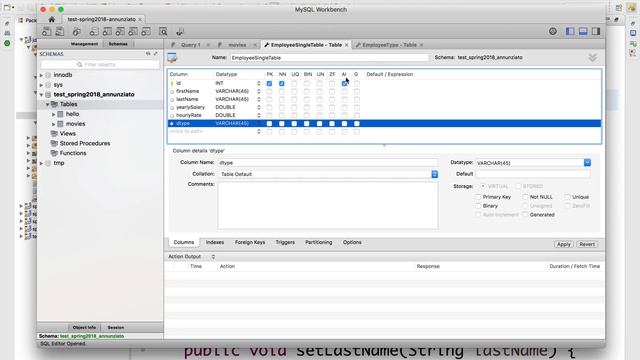Screen dimensions: 640x360
Task: Click the Apply button
Action: [x=564, y=244]
